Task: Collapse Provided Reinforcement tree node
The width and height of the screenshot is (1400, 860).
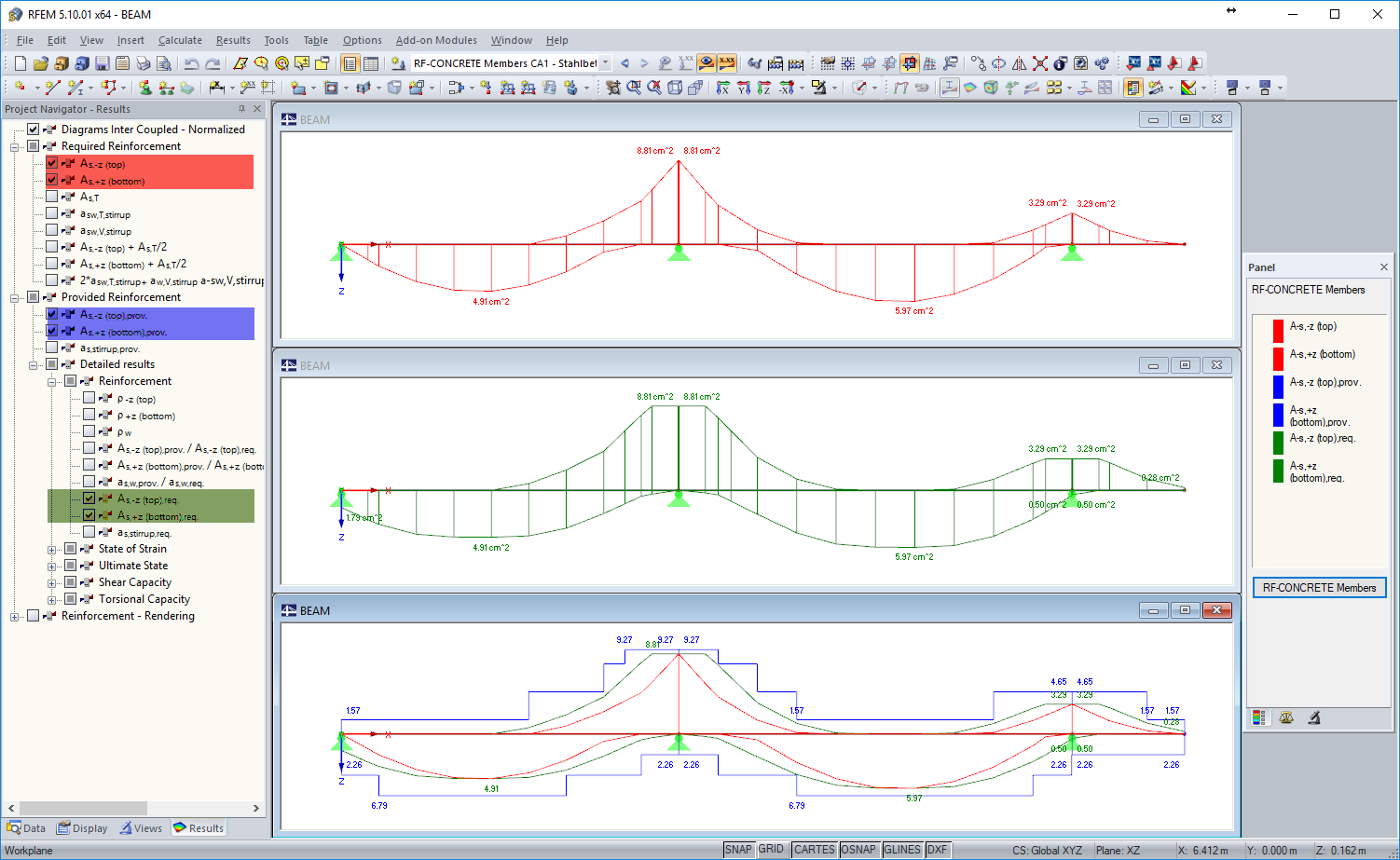Action: click(x=15, y=298)
